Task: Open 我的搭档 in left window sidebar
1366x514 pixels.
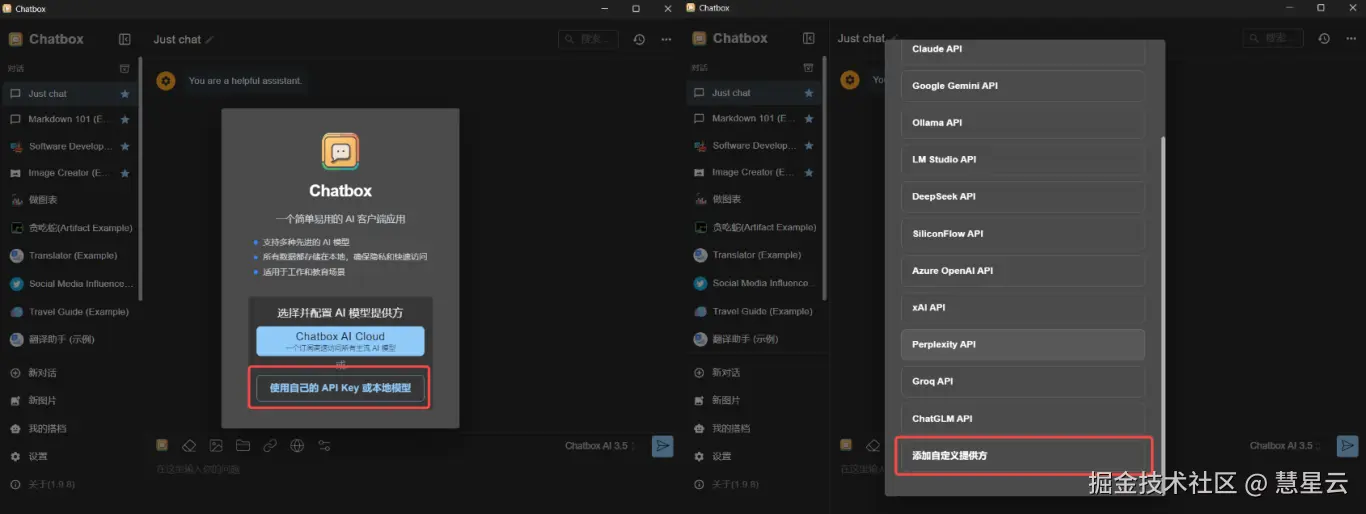Action: pyautogui.click(x=70, y=429)
